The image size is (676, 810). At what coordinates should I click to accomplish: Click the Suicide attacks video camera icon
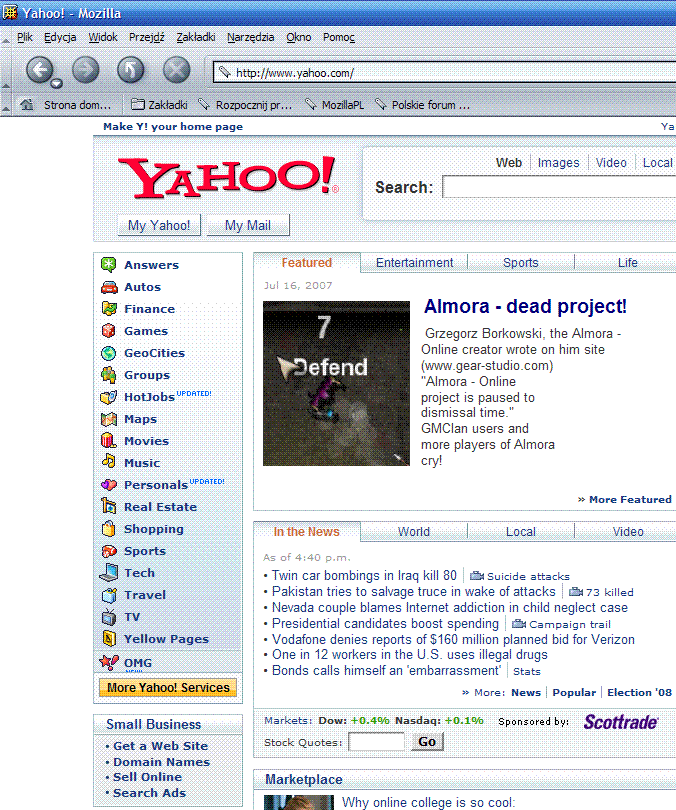click(x=477, y=576)
